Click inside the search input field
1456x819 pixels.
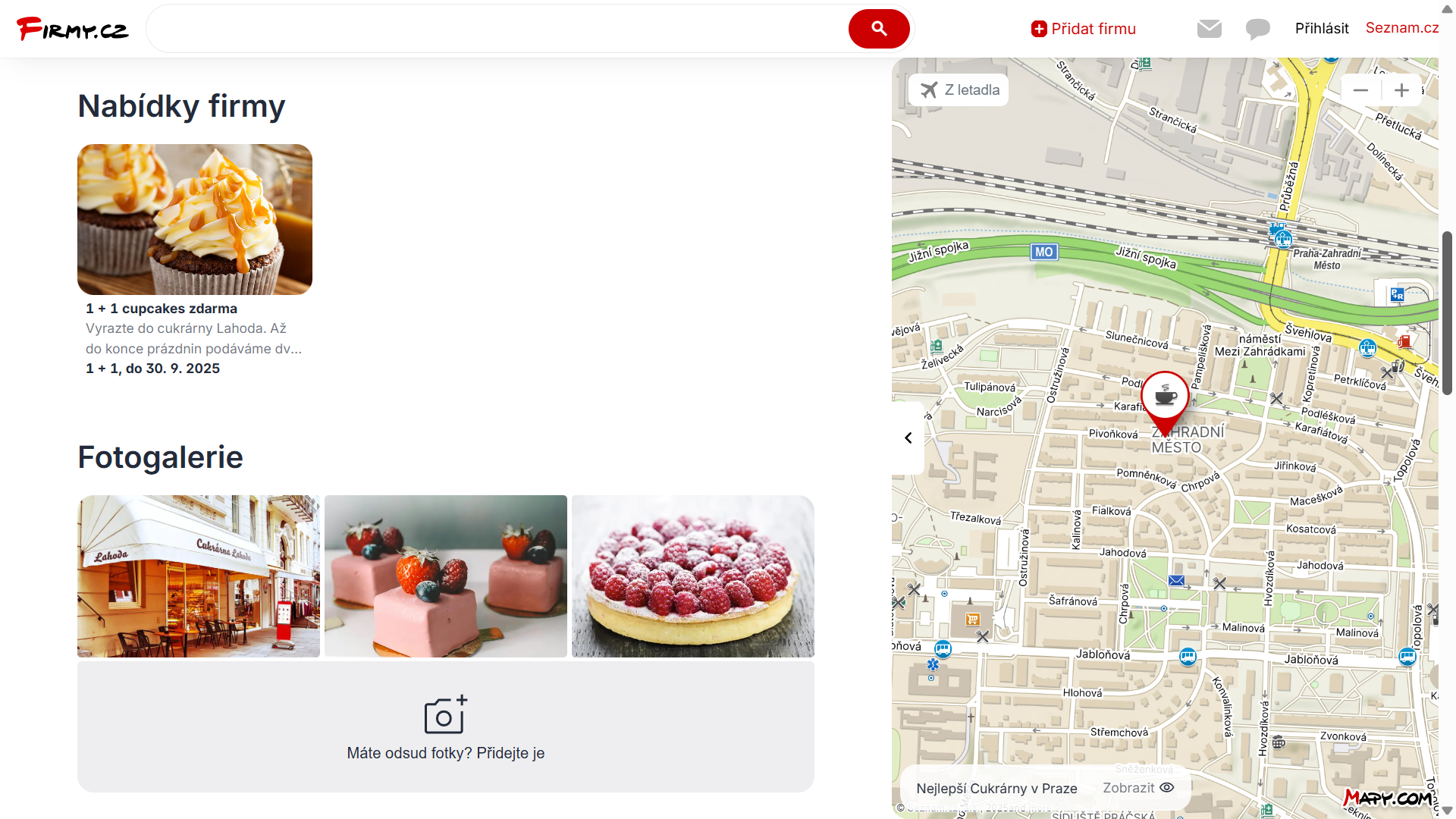497,29
